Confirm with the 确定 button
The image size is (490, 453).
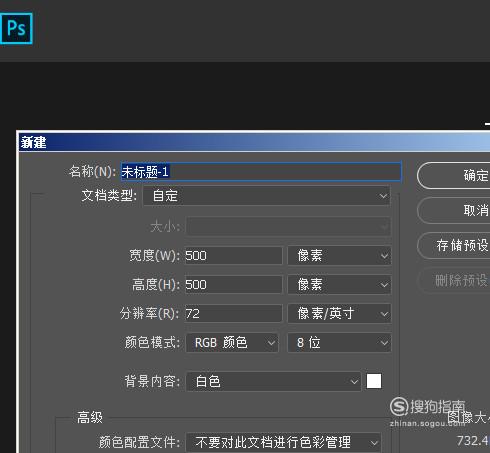454,176
